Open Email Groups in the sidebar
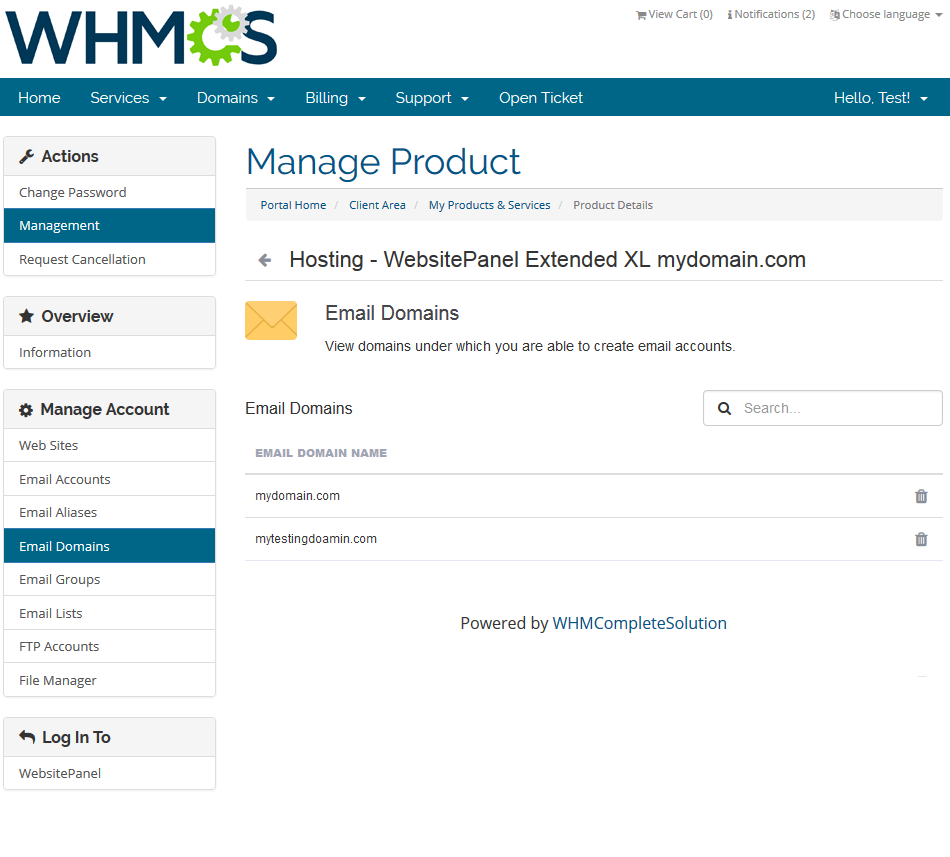Image resolution: width=950 pixels, height=857 pixels. coord(109,580)
